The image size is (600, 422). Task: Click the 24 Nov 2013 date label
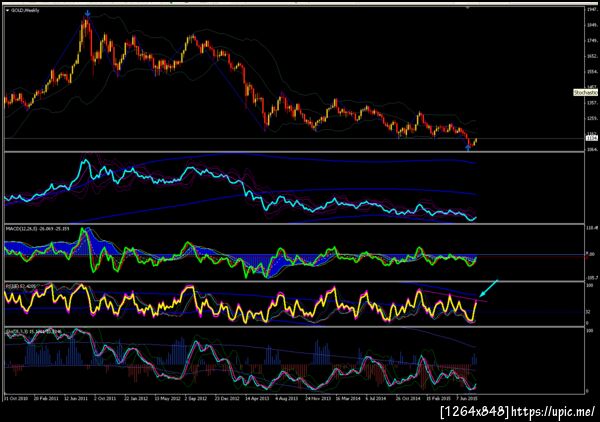coord(318,398)
